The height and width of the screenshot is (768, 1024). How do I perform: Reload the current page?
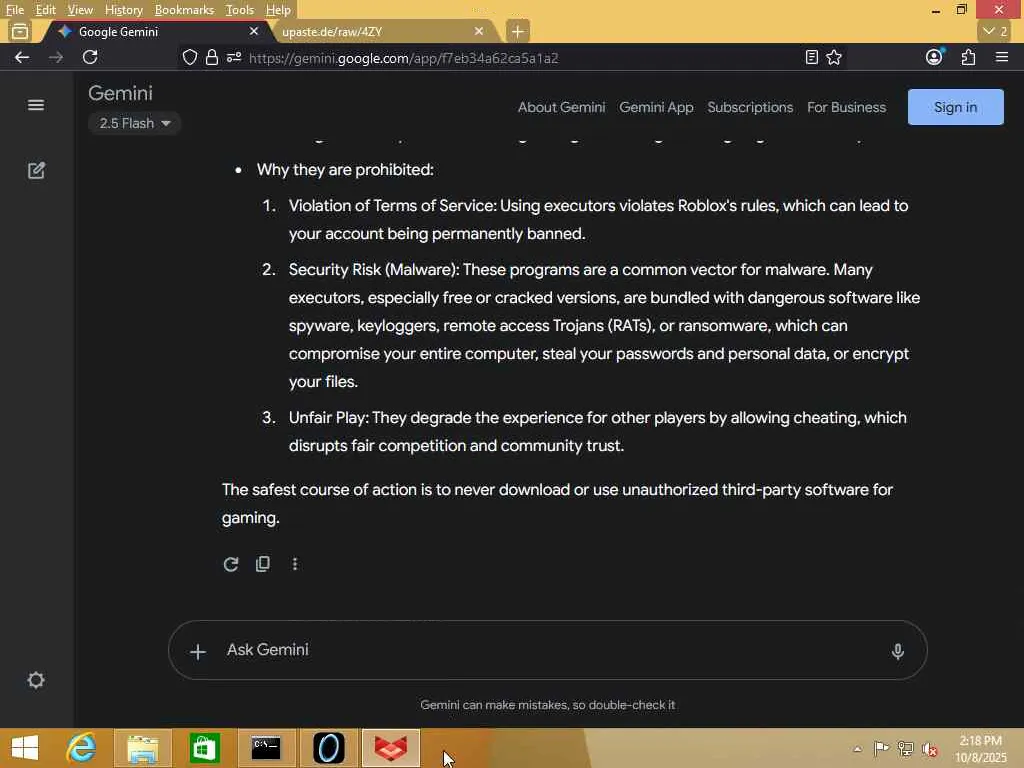tap(90, 57)
